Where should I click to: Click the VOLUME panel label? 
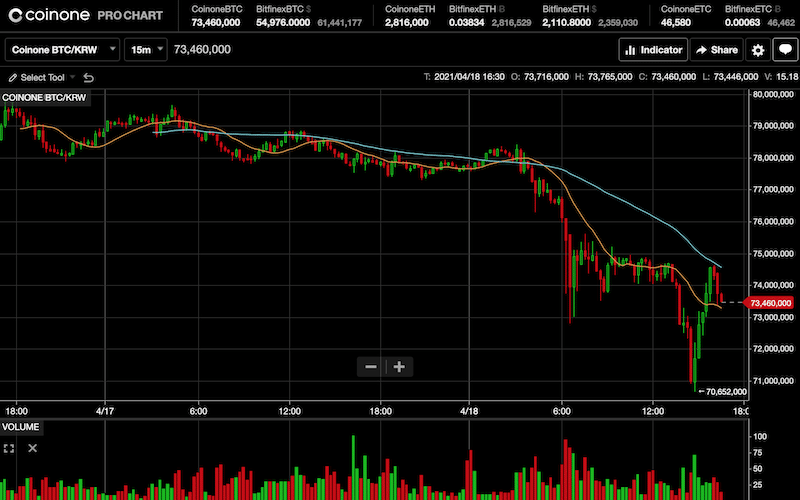point(20,427)
